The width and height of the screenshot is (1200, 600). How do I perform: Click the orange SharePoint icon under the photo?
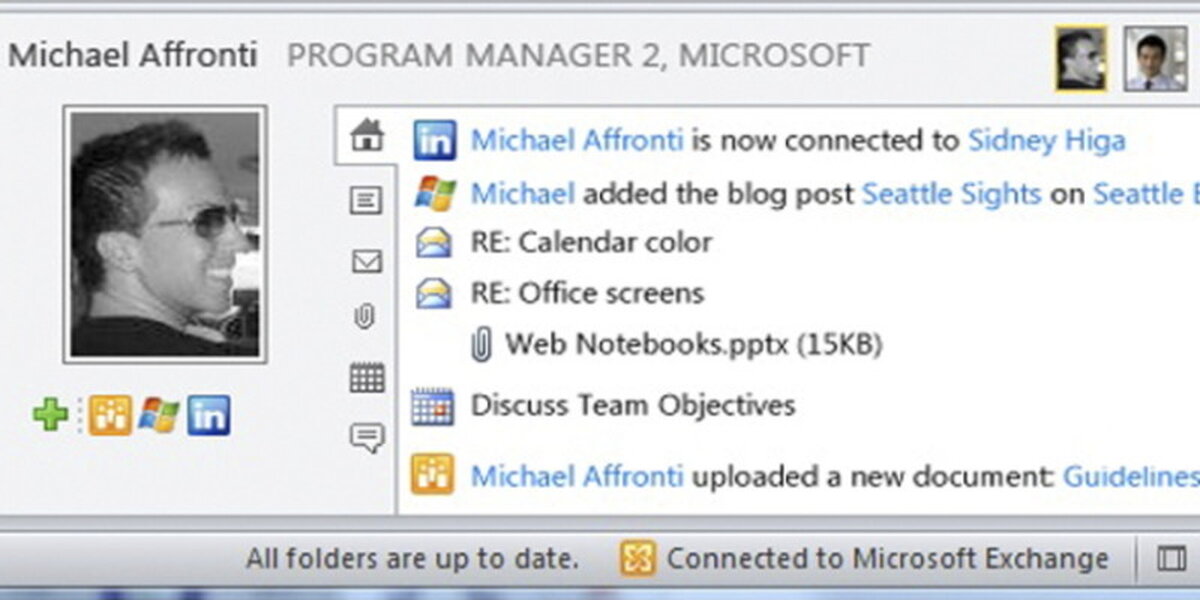point(110,415)
